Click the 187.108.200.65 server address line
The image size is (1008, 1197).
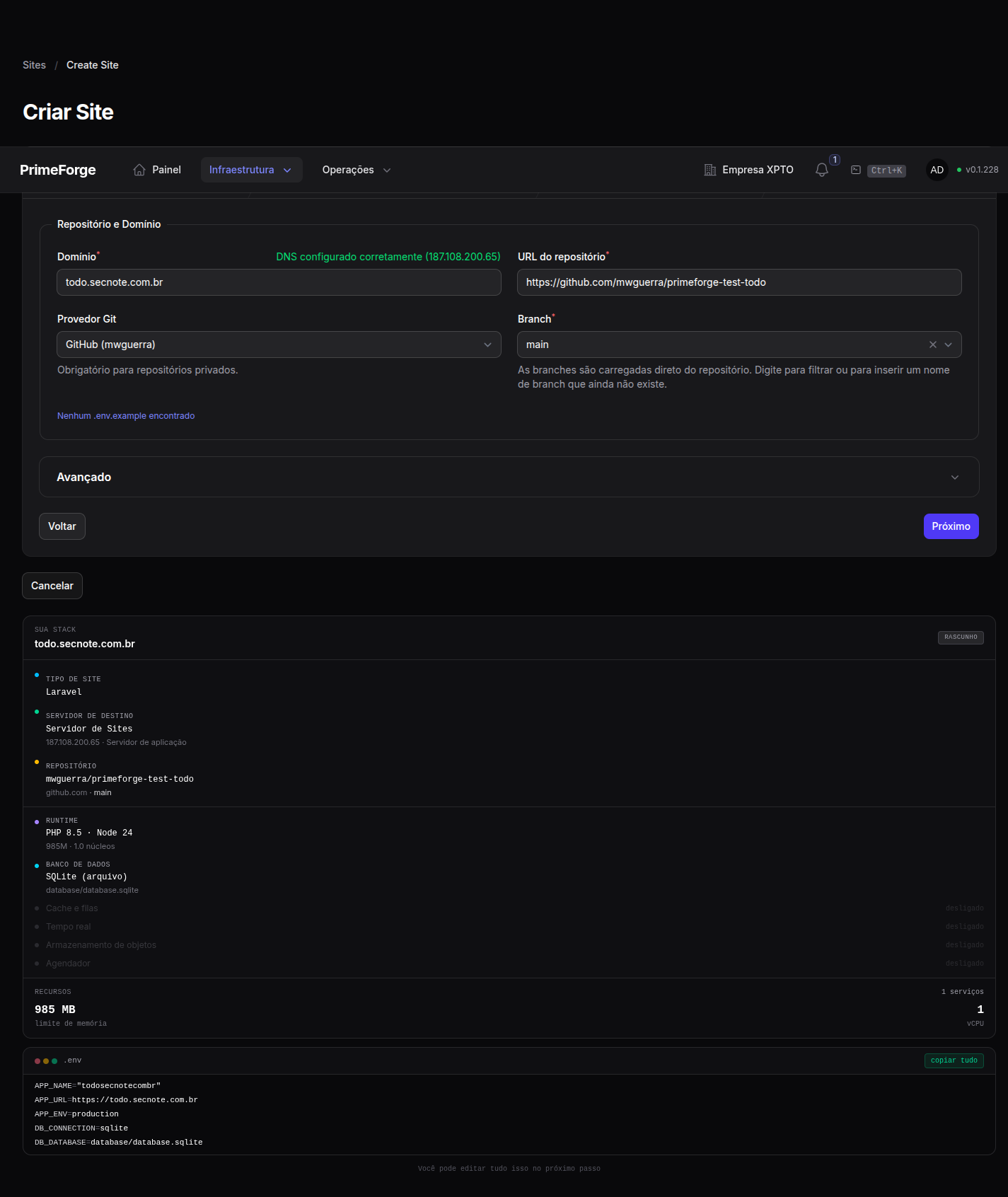116,742
